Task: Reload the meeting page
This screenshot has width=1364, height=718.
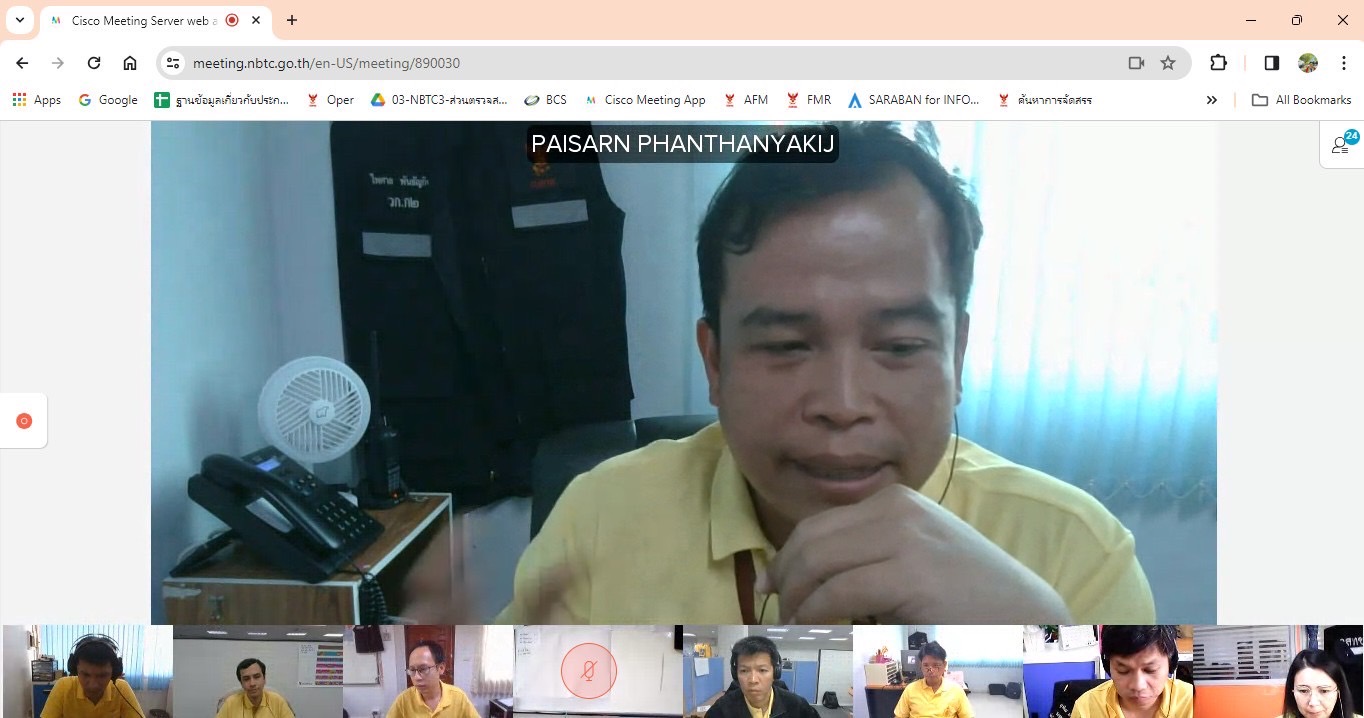Action: pos(94,63)
